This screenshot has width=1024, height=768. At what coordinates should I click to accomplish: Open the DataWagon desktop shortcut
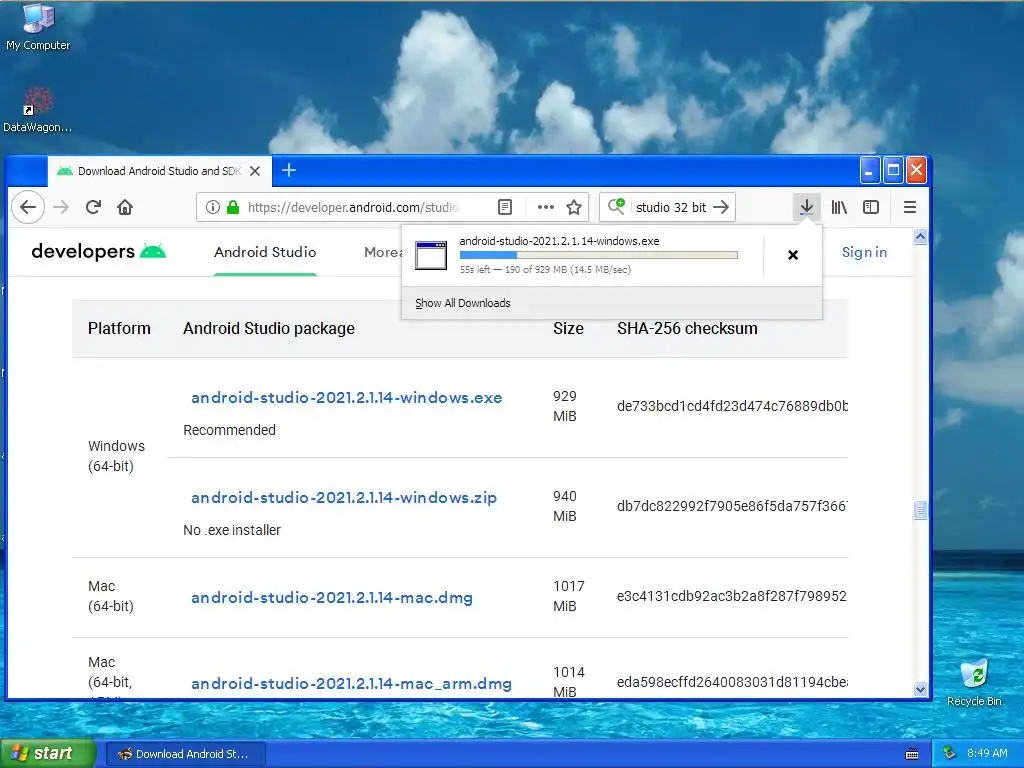[38, 110]
